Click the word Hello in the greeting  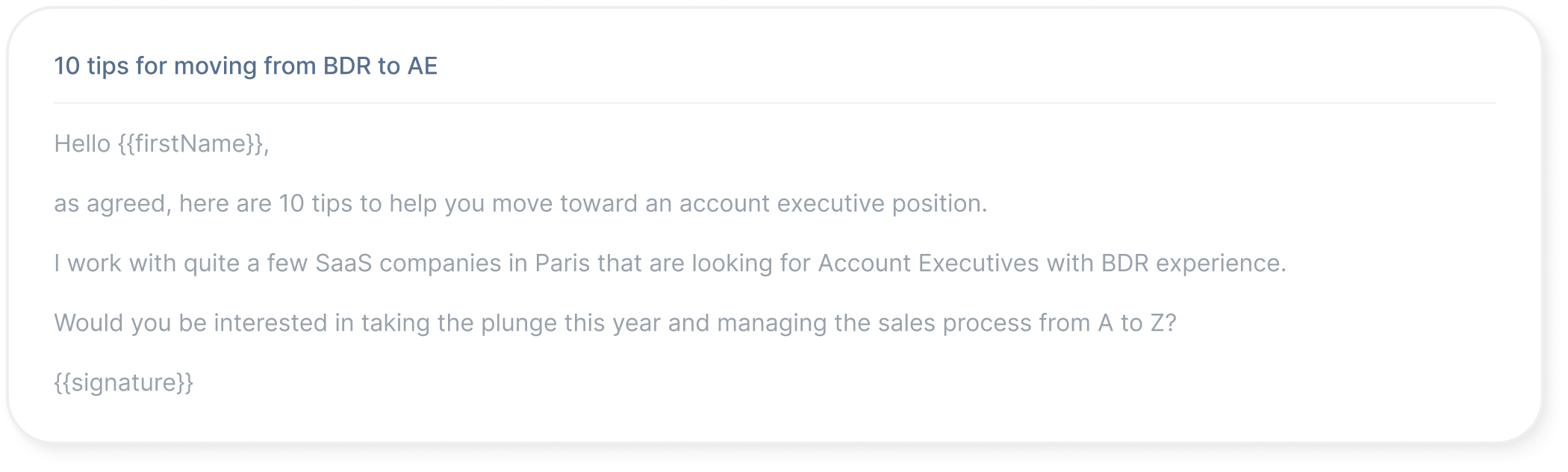click(82, 143)
